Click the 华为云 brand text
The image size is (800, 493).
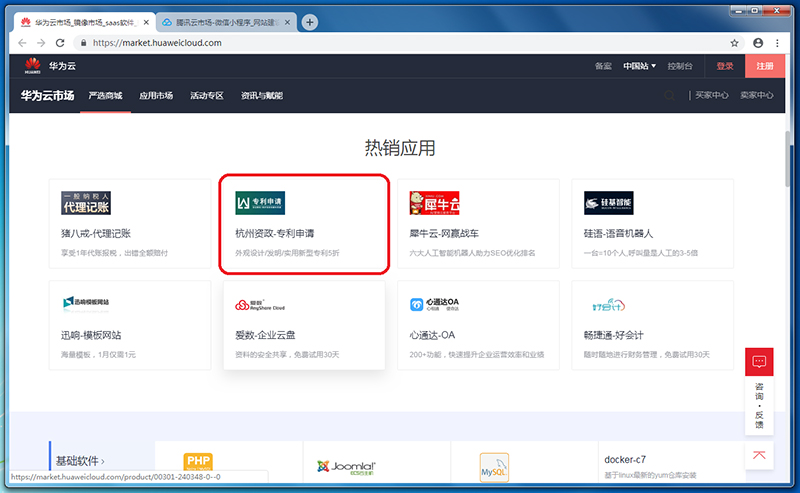tap(62, 66)
